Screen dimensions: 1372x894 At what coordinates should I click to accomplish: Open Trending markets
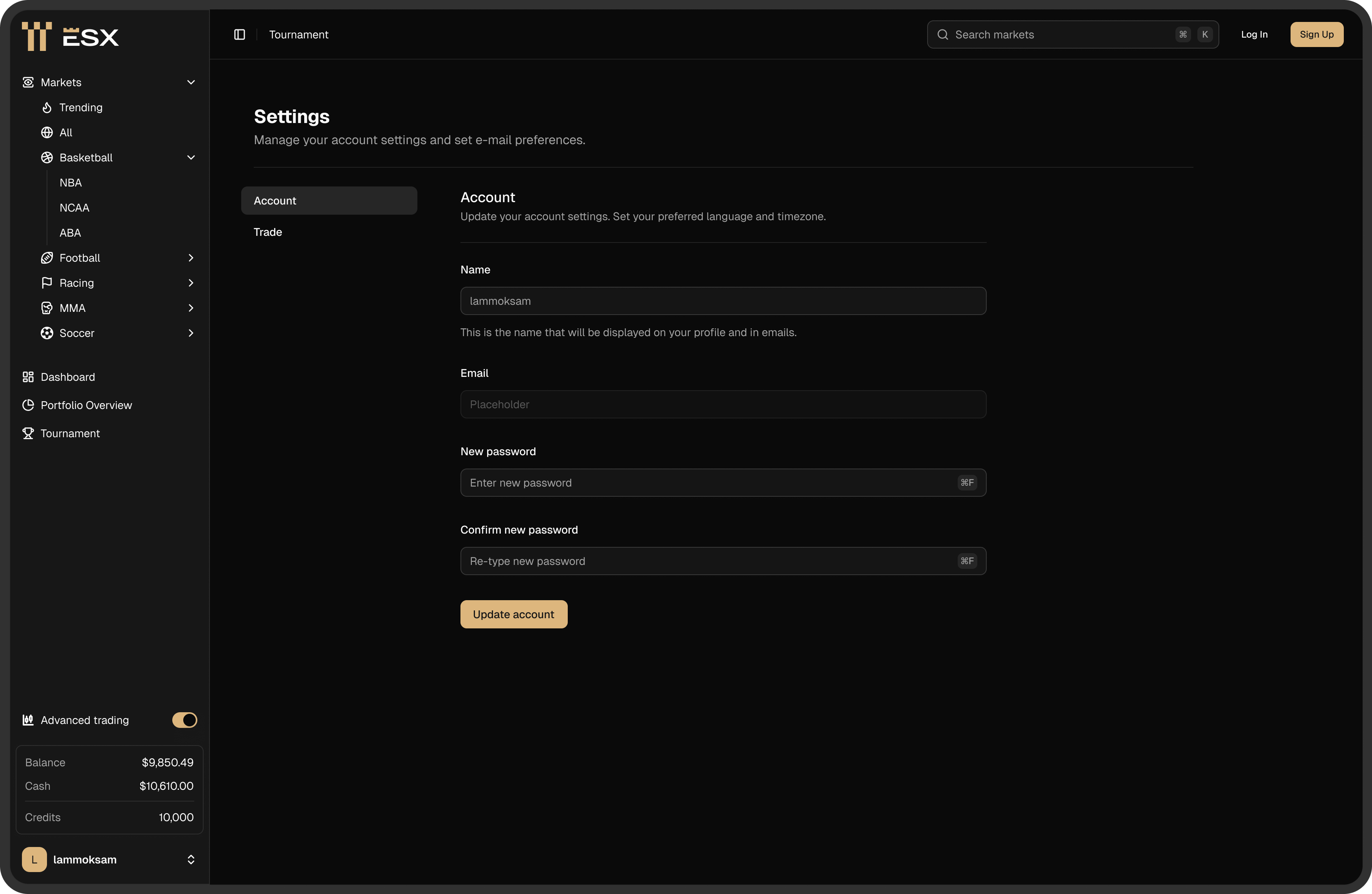(x=81, y=107)
